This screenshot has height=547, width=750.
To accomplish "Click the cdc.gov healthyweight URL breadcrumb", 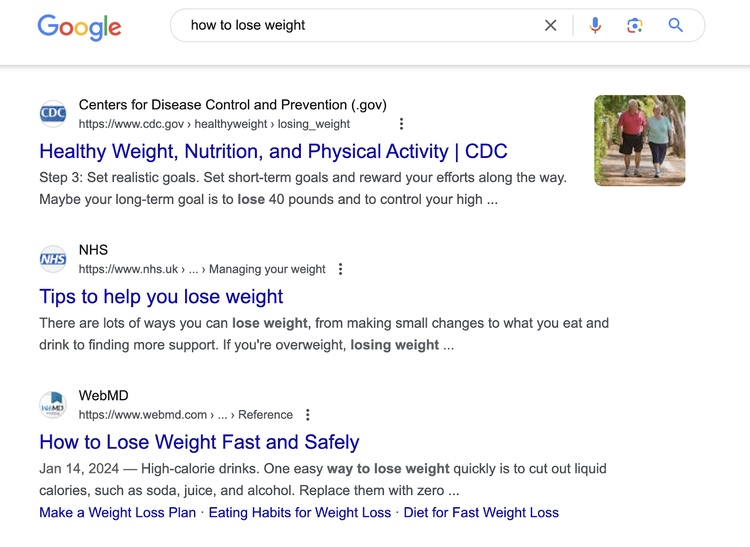I will click(x=214, y=124).
